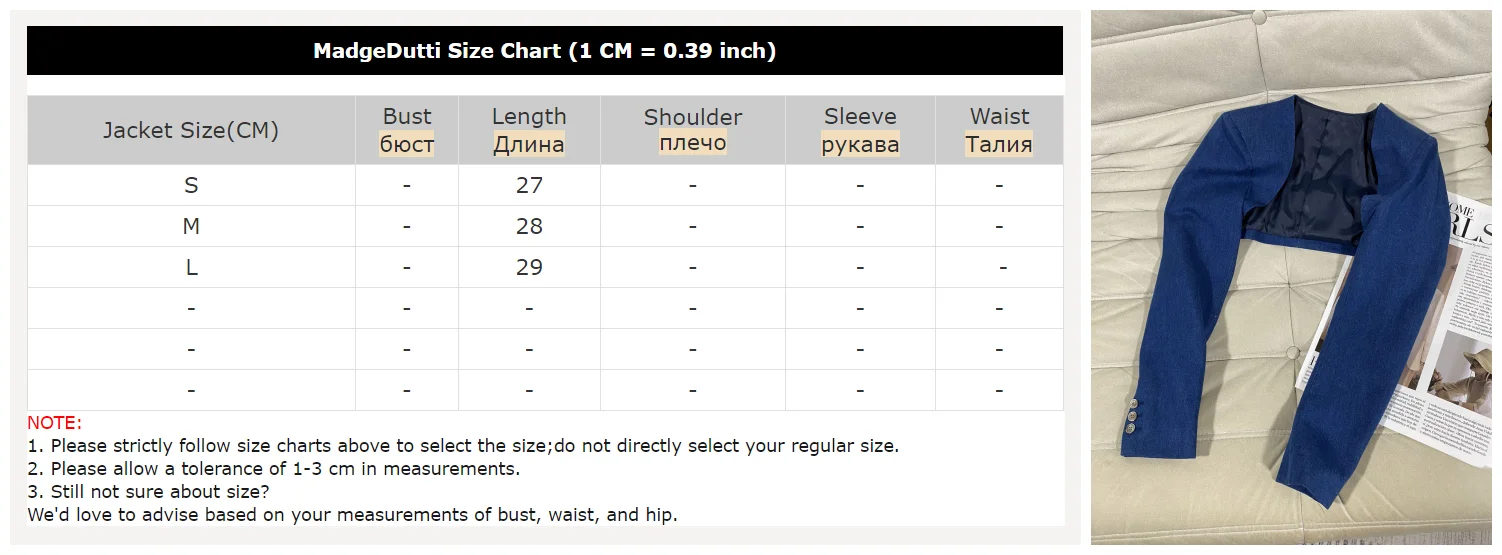Click the length value 27
Image resolution: width=1502 pixels, height=555 pixels.
pos(529,185)
